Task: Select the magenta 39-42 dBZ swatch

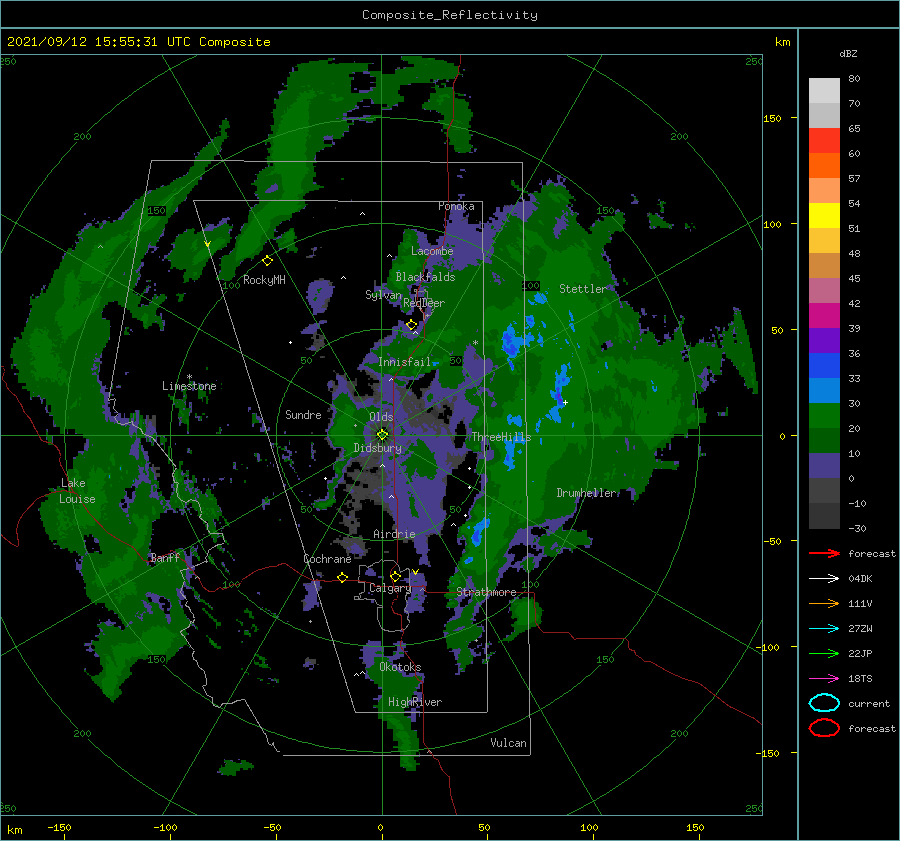Action: [824, 316]
